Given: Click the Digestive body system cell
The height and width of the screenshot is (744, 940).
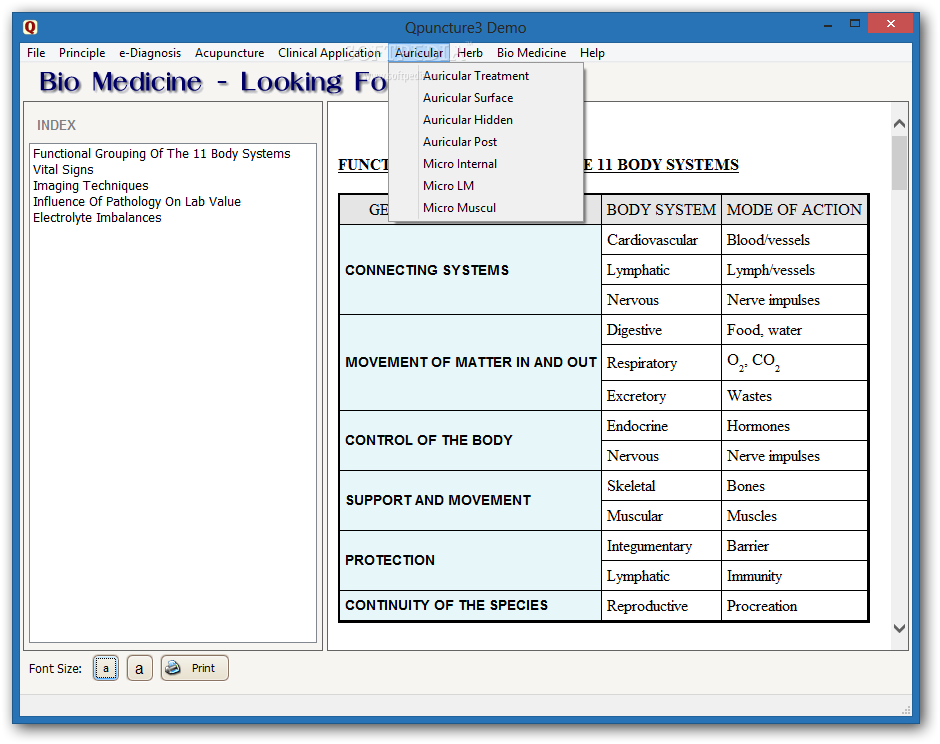Looking at the screenshot, I should [x=661, y=330].
